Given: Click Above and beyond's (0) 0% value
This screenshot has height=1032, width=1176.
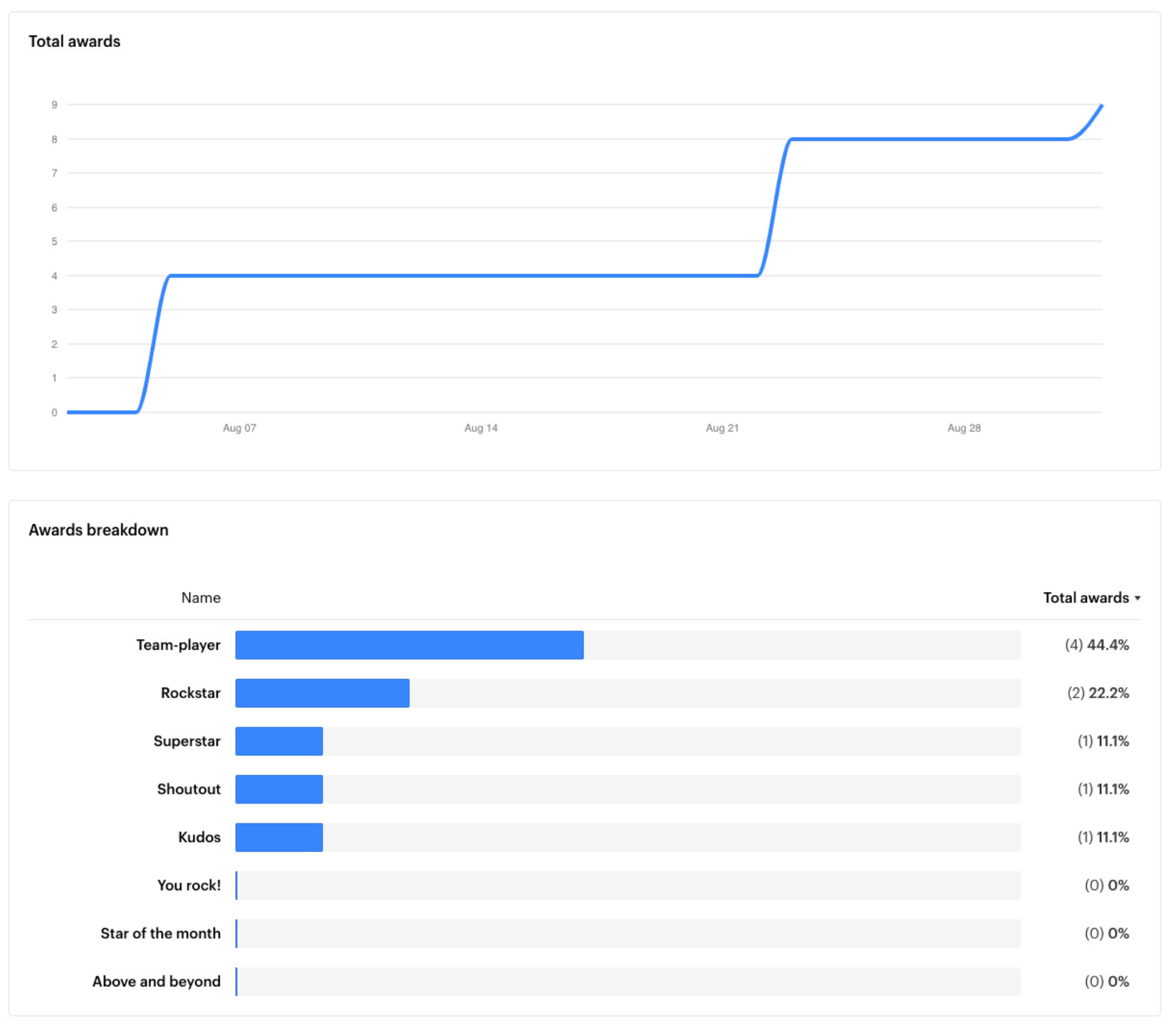Looking at the screenshot, I should tap(1107, 981).
